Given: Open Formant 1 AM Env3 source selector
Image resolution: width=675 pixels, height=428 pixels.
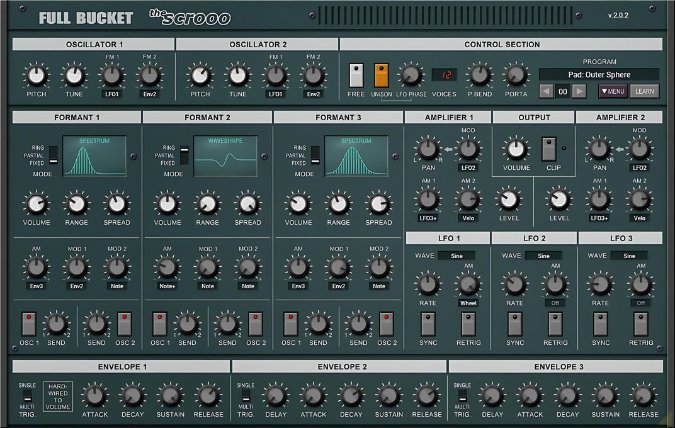Looking at the screenshot, I should (36, 286).
